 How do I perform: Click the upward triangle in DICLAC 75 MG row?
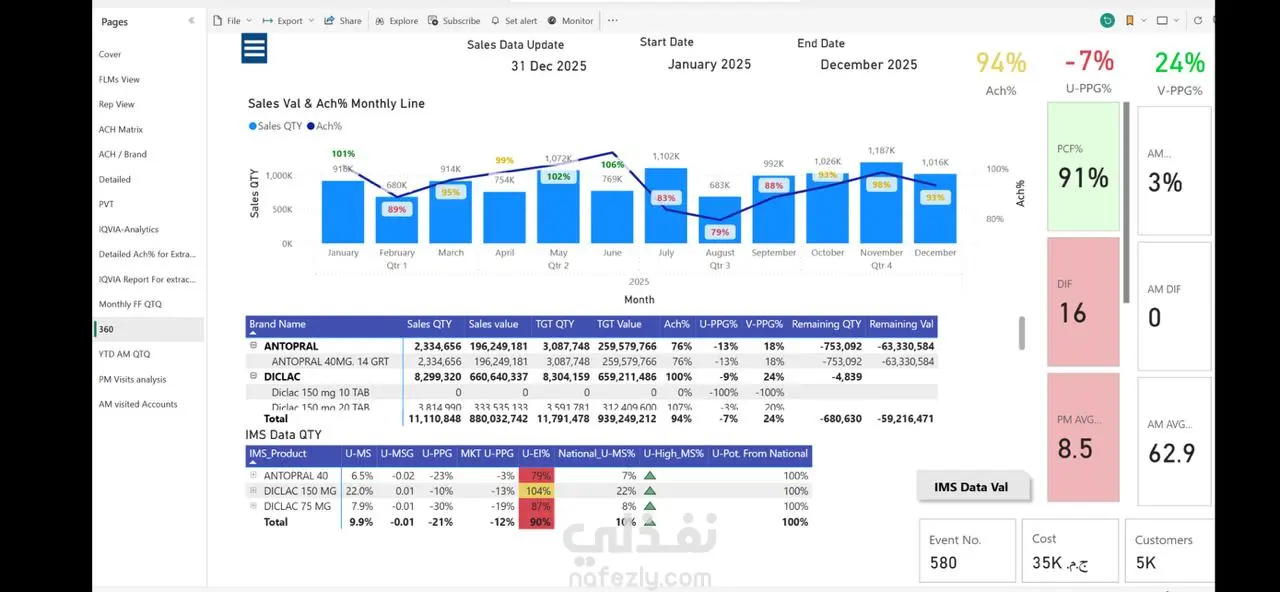point(650,506)
